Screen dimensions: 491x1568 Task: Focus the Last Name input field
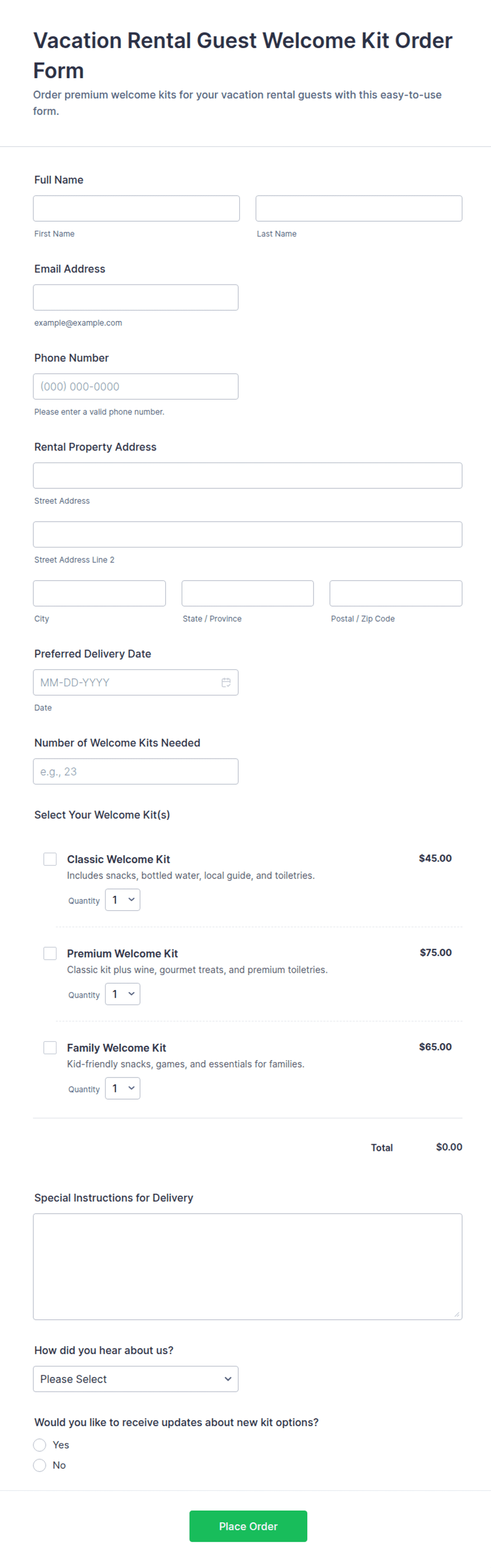(359, 208)
